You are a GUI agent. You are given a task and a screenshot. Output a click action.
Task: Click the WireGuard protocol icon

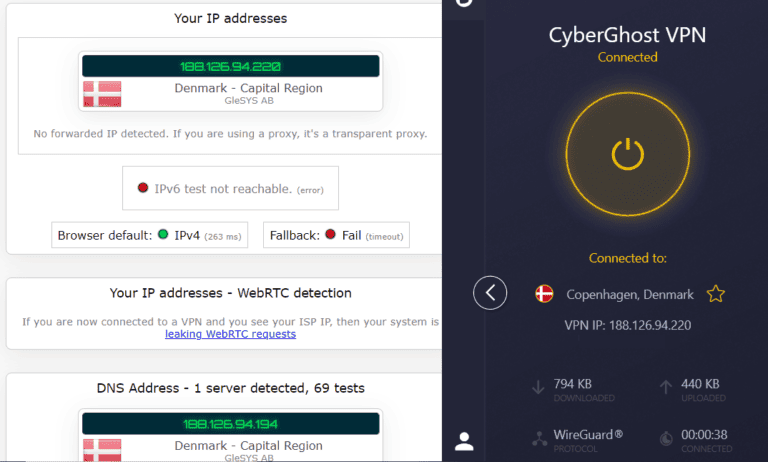539,438
